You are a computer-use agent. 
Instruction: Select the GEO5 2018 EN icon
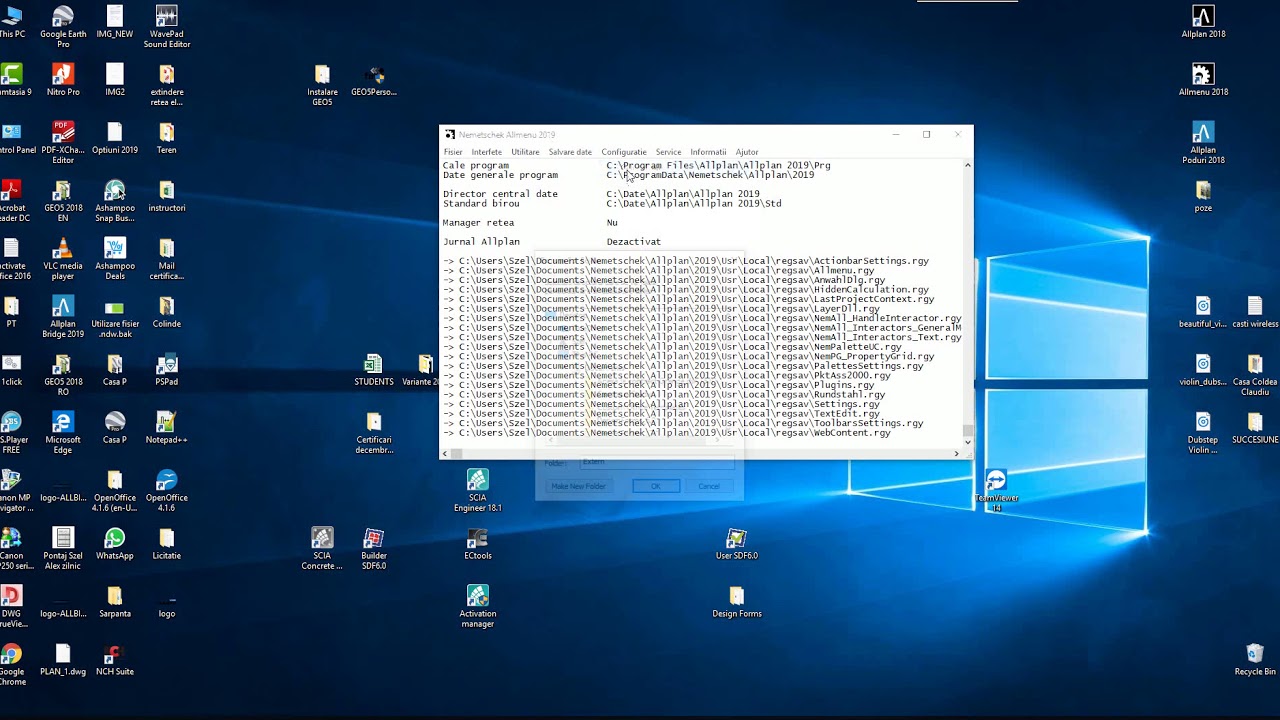(x=63, y=201)
